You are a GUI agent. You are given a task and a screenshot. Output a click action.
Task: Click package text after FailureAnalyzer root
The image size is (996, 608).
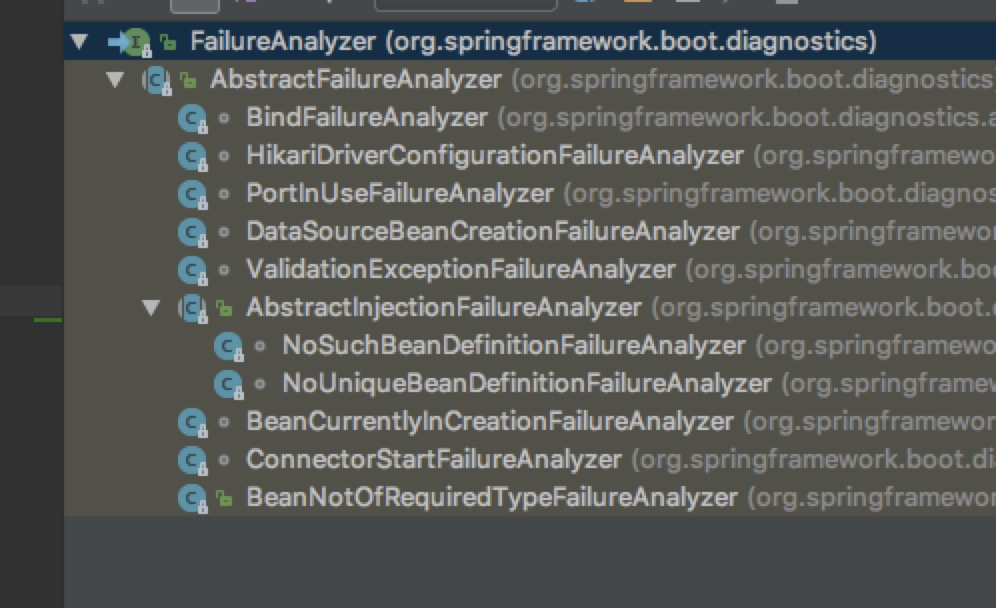[x=631, y=41]
